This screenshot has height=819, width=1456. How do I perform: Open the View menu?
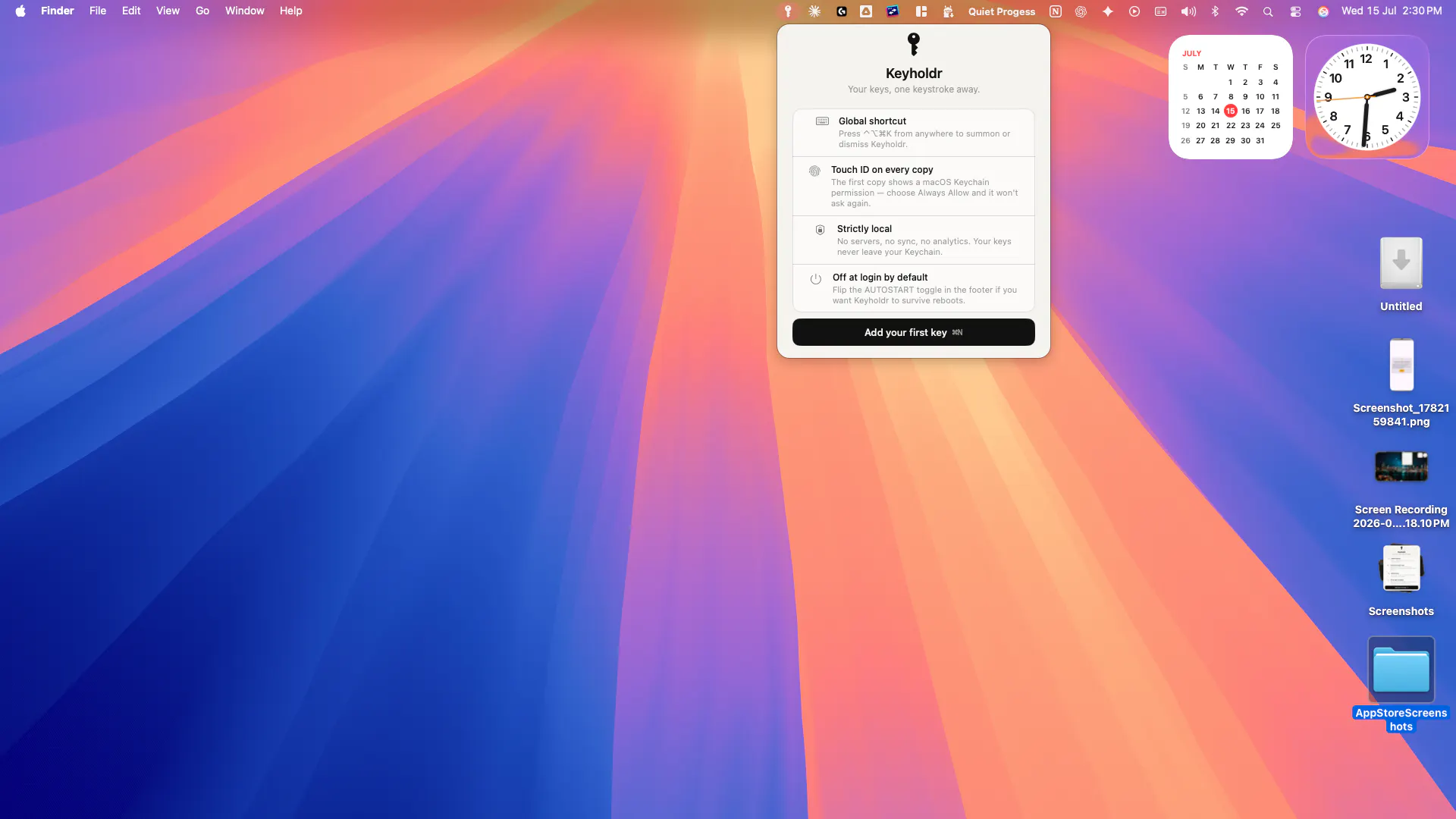(168, 11)
